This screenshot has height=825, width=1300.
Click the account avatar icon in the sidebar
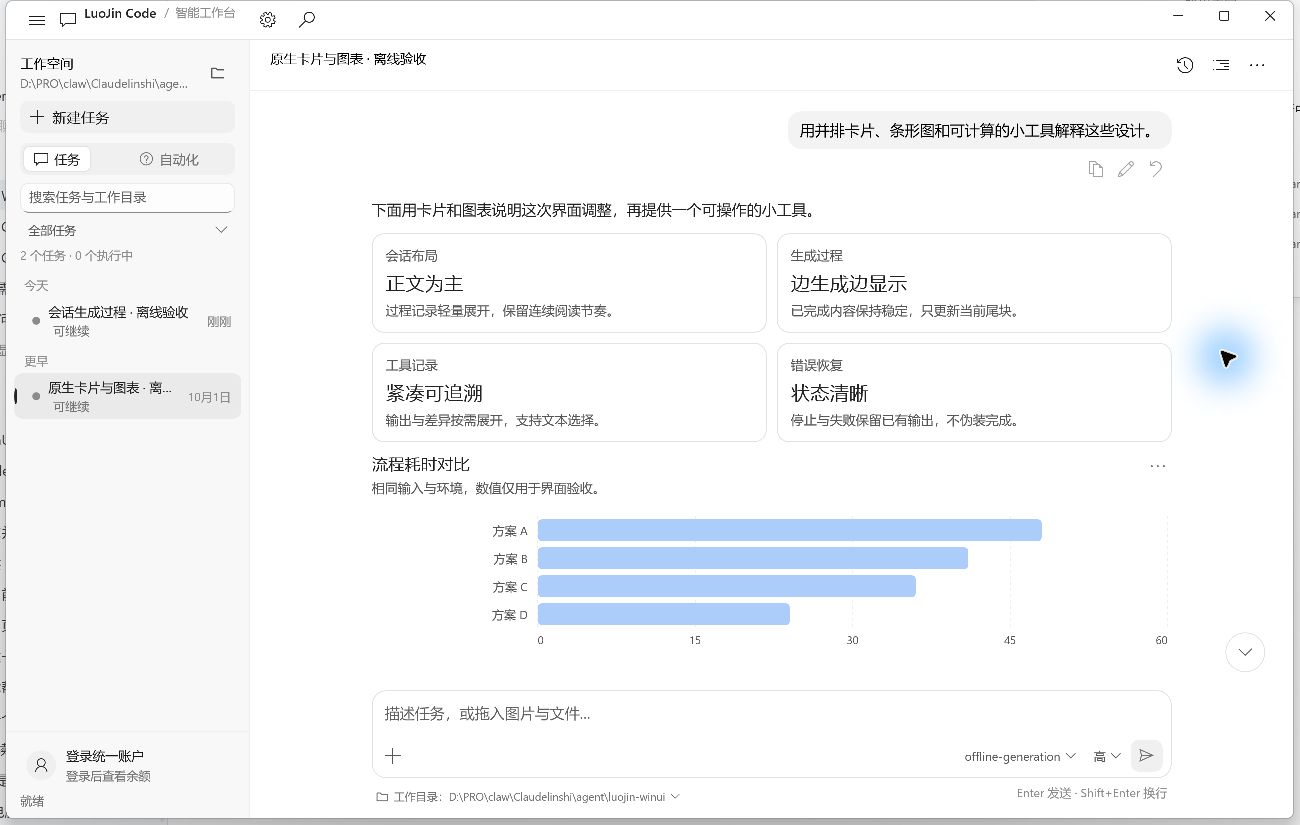(x=41, y=765)
